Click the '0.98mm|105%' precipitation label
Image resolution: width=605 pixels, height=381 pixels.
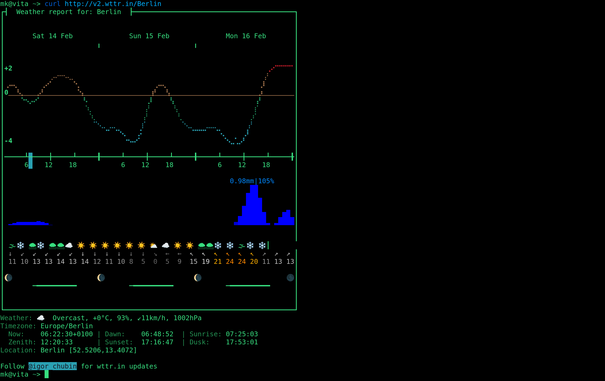click(x=252, y=181)
